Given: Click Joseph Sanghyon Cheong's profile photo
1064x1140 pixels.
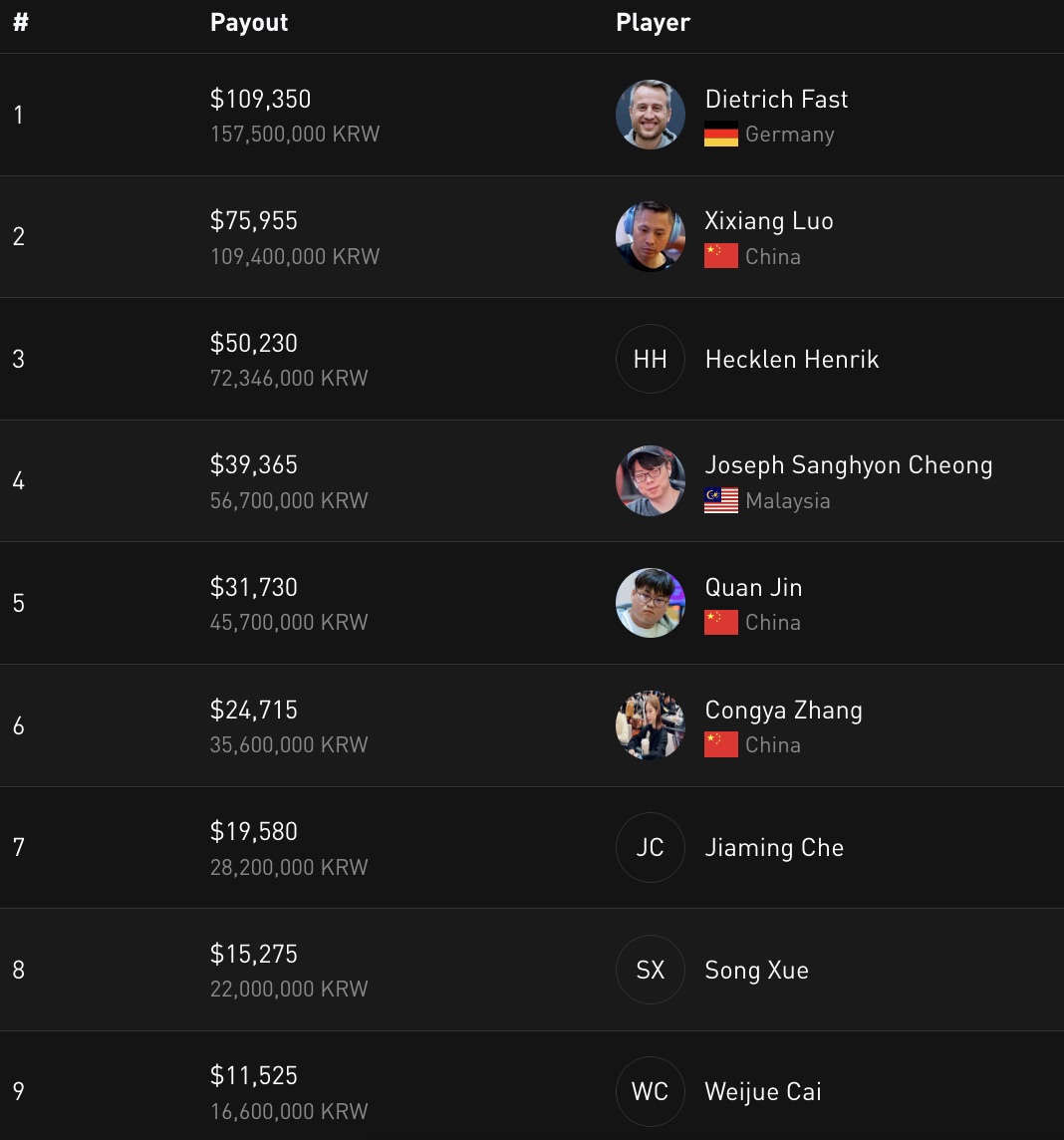Looking at the screenshot, I should [650, 481].
